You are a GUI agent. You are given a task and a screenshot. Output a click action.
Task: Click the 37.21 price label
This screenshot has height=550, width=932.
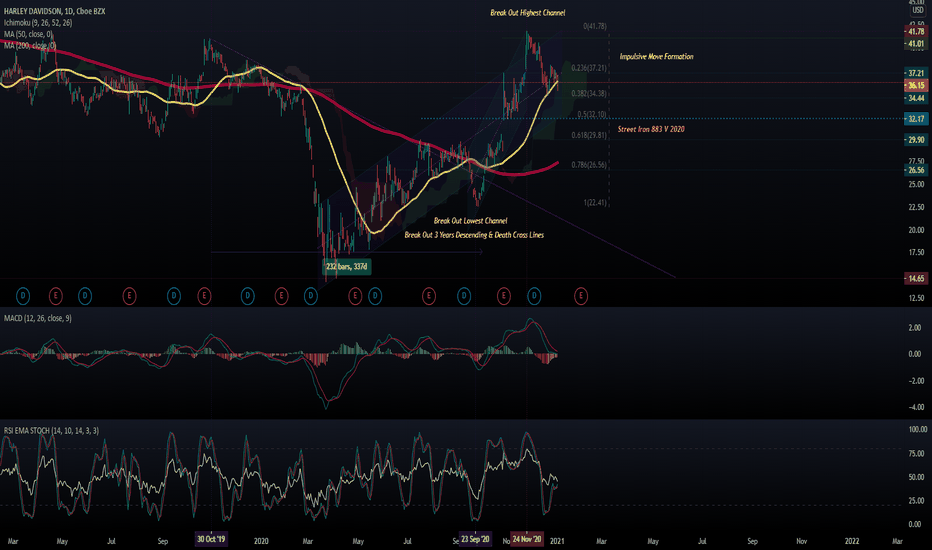(x=916, y=73)
